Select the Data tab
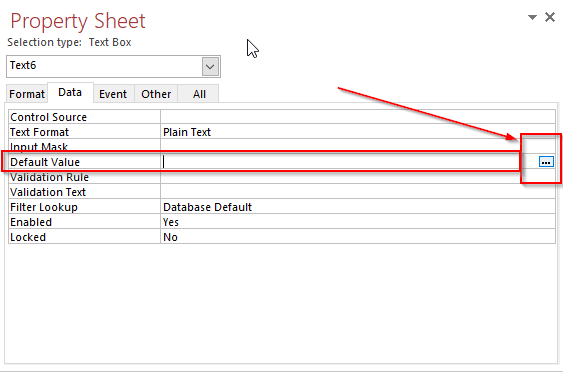 coord(70,93)
